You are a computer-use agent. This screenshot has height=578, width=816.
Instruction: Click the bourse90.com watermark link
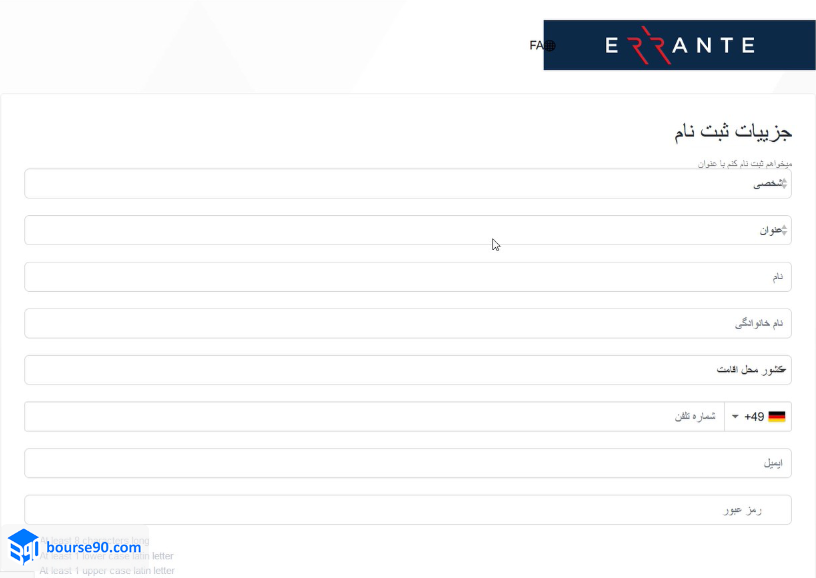coord(93,547)
